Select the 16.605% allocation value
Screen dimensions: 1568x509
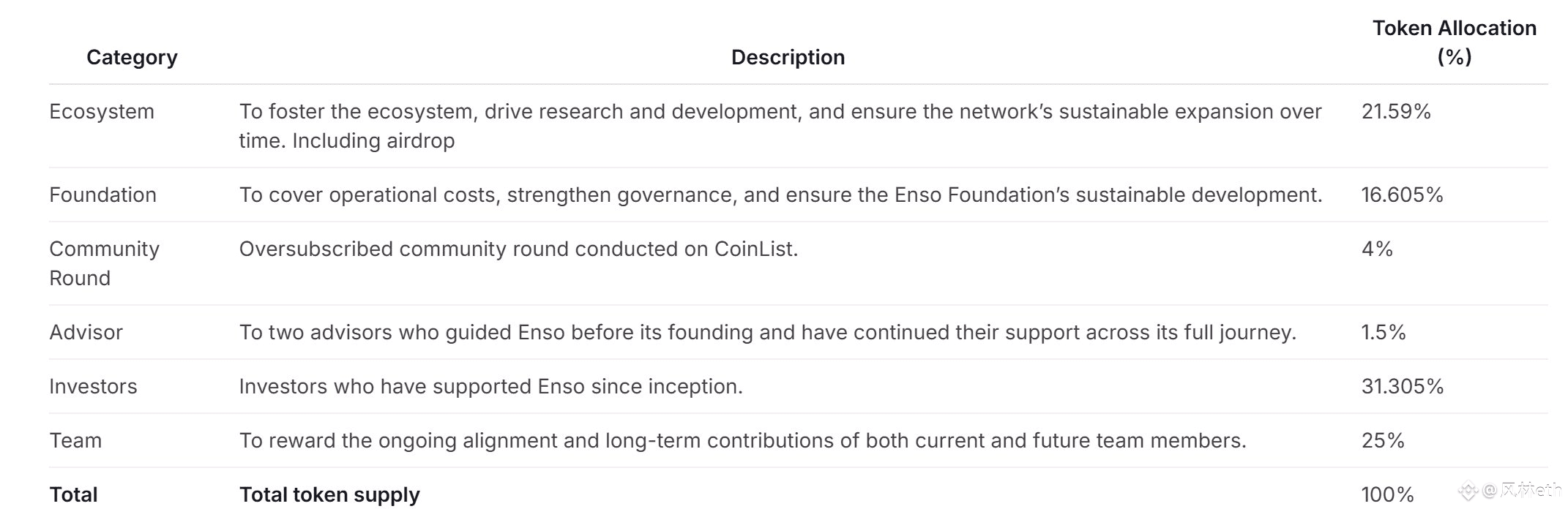coord(1402,195)
